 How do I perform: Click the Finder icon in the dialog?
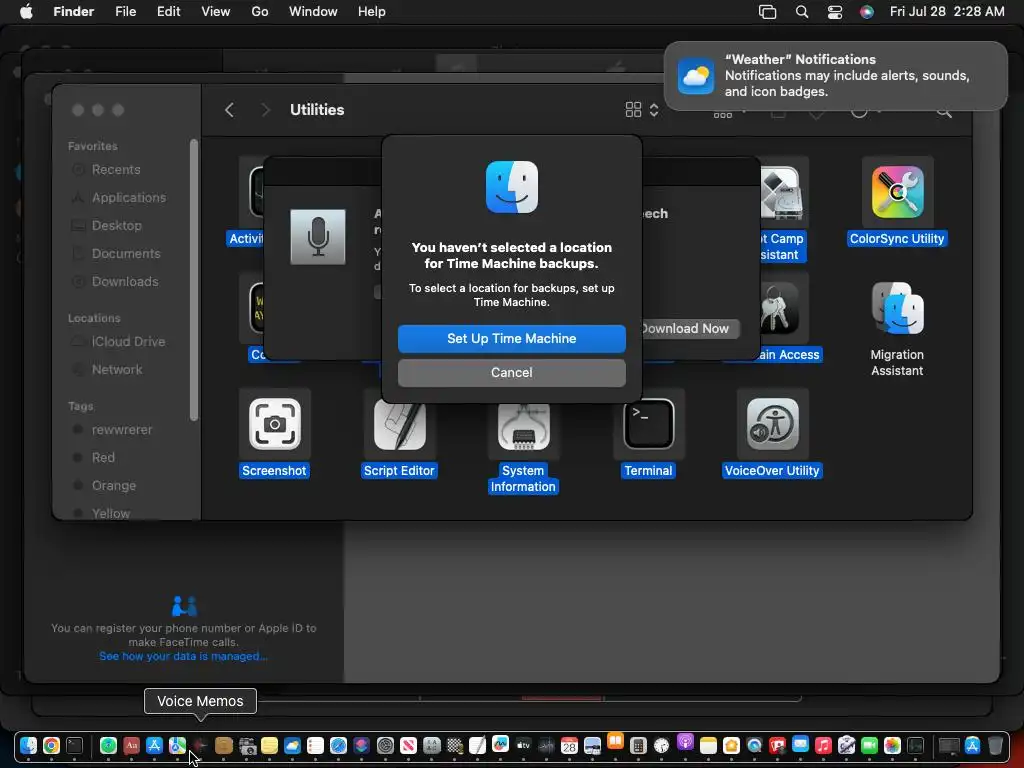512,187
